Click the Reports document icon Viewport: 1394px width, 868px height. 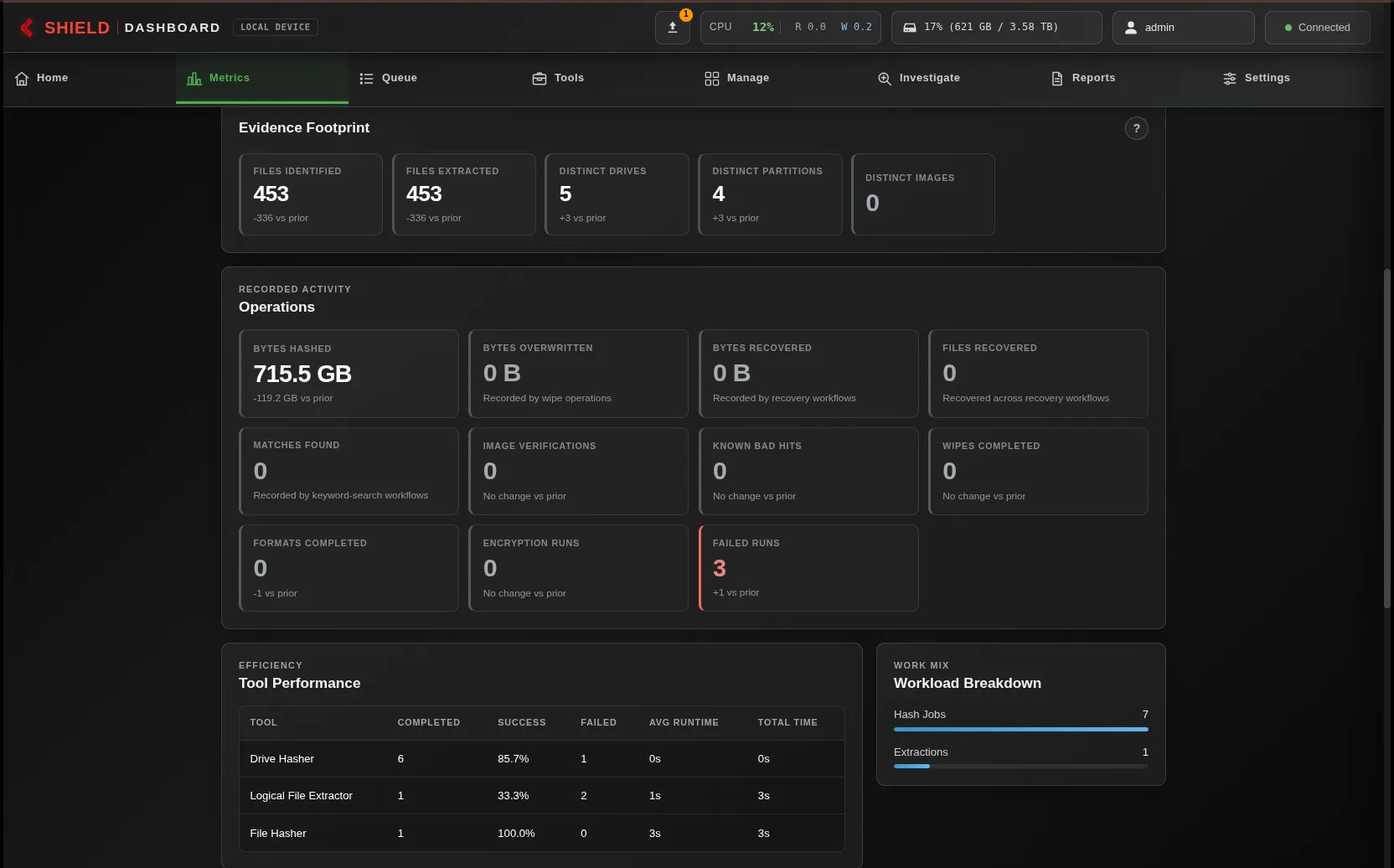[1057, 79]
